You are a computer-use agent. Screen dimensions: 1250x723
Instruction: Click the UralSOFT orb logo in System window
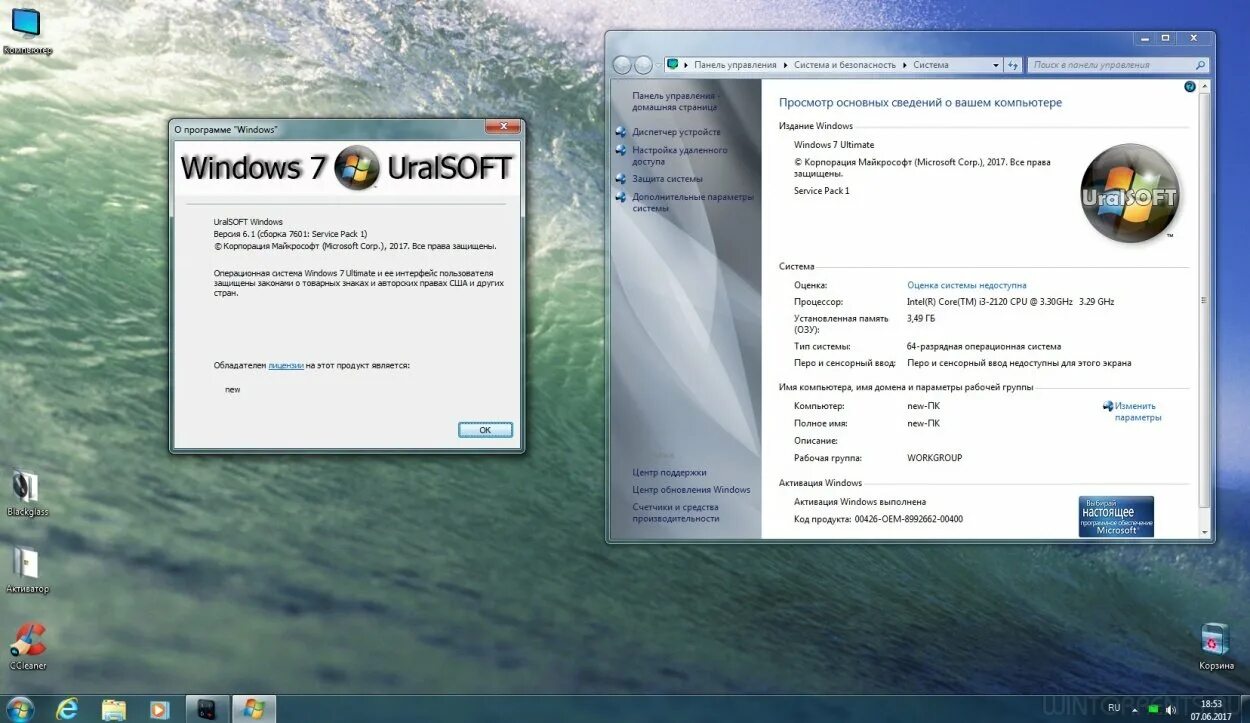click(x=1130, y=193)
